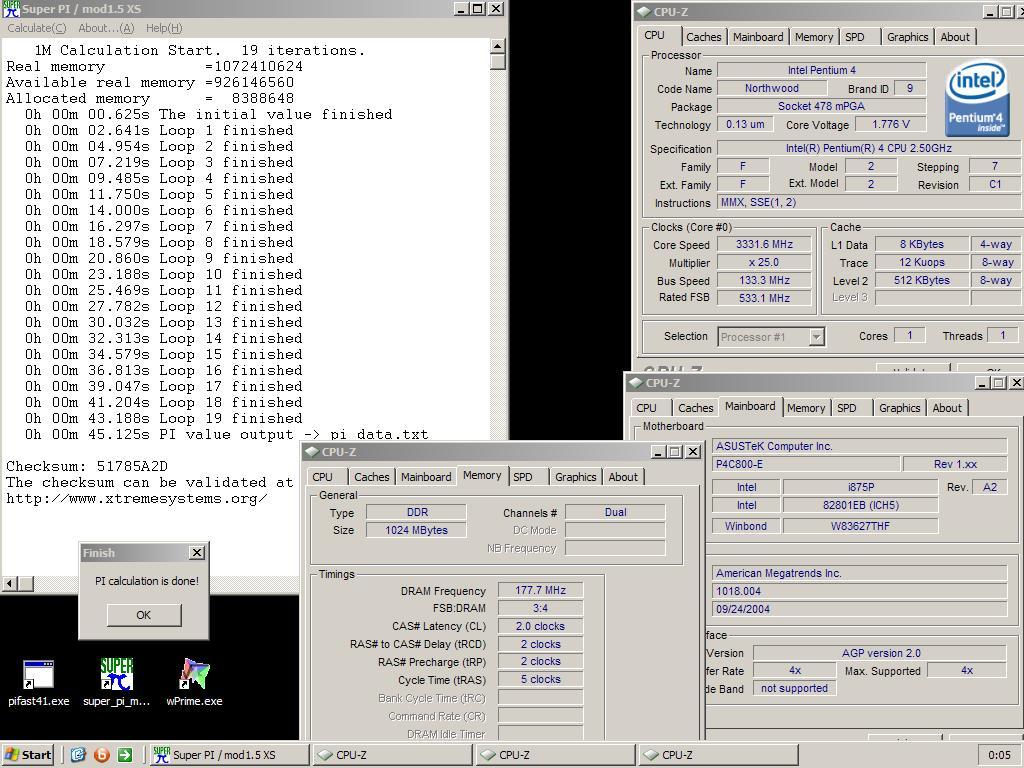Select About tab in Mainboard CPU-Z window
Viewport: 1024px width, 768px height.
pyautogui.click(x=947, y=408)
